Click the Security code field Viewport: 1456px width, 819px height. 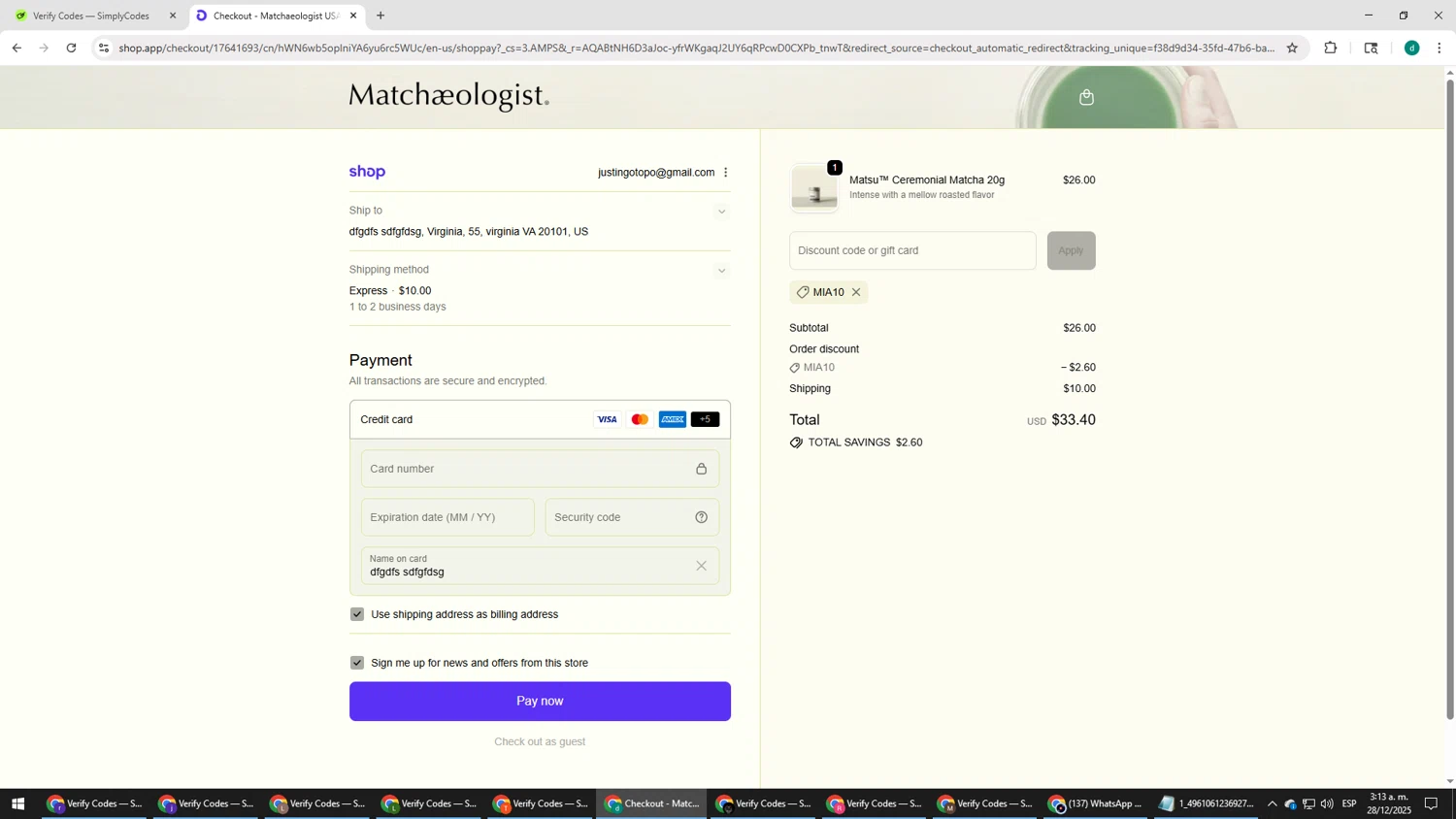(632, 517)
